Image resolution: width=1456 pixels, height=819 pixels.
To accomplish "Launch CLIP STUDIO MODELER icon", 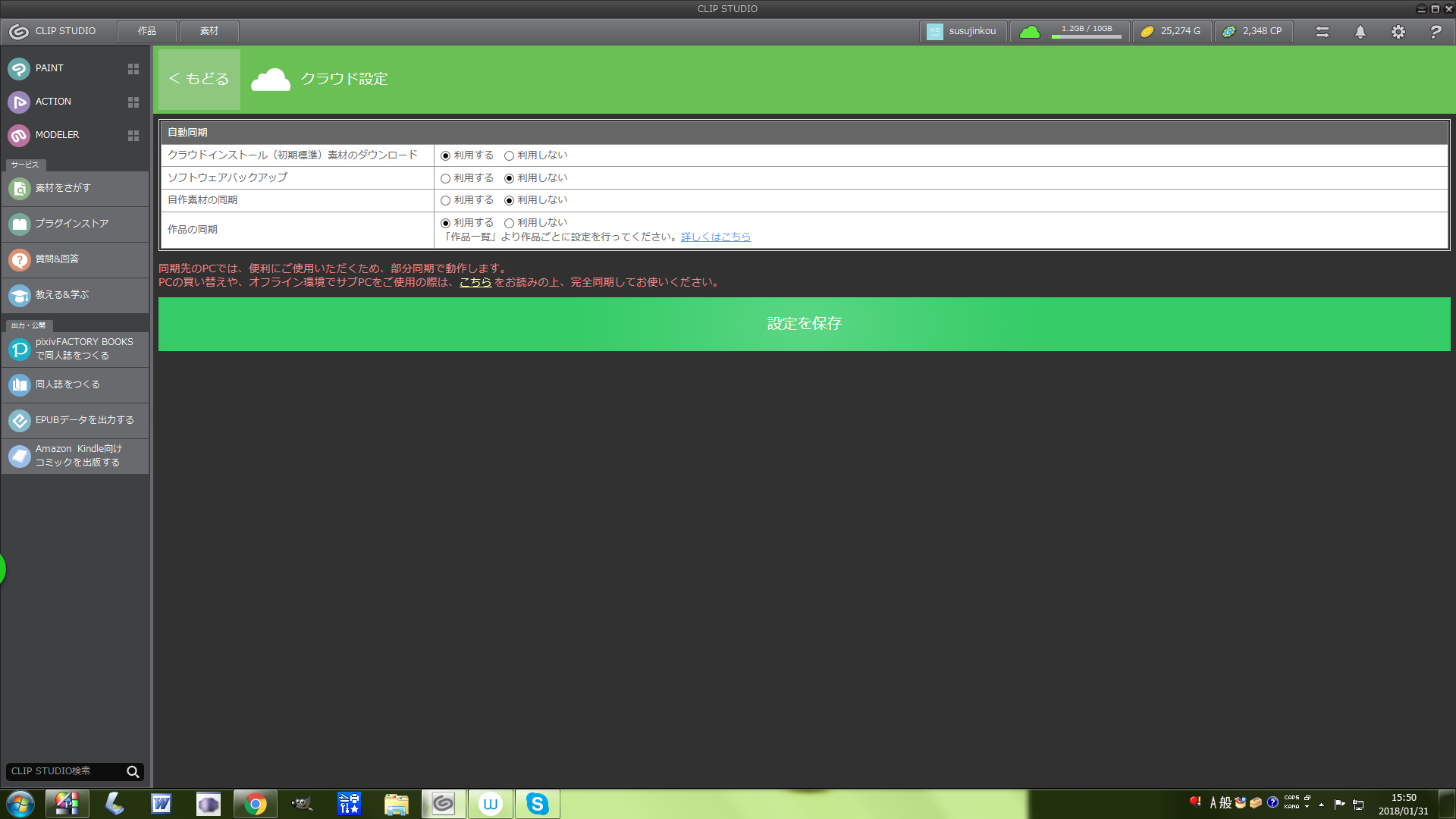I will tap(19, 135).
